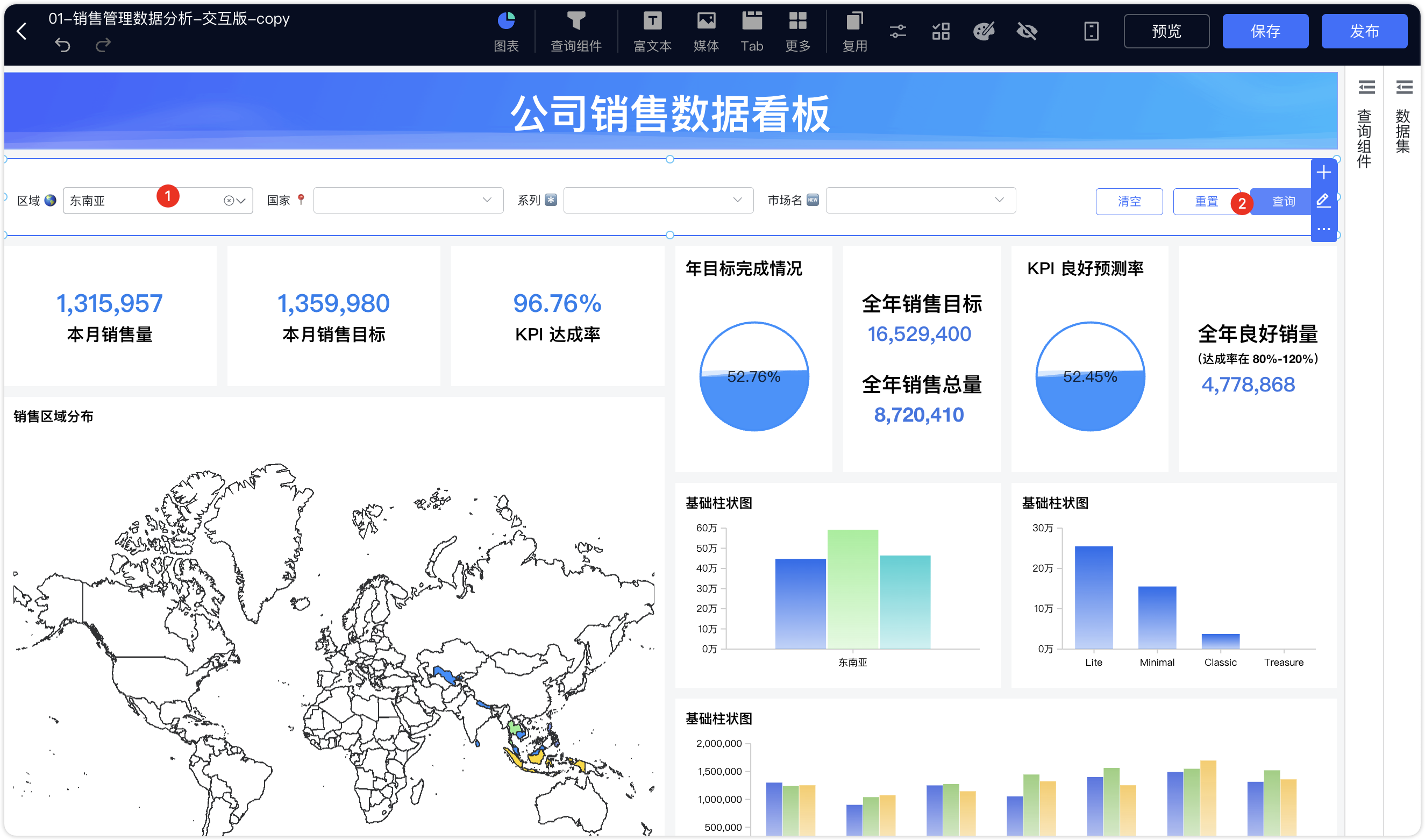Viewport: 1425px width, 840px height.
Task: Switch to mobile layout icon
Action: pos(1091,31)
